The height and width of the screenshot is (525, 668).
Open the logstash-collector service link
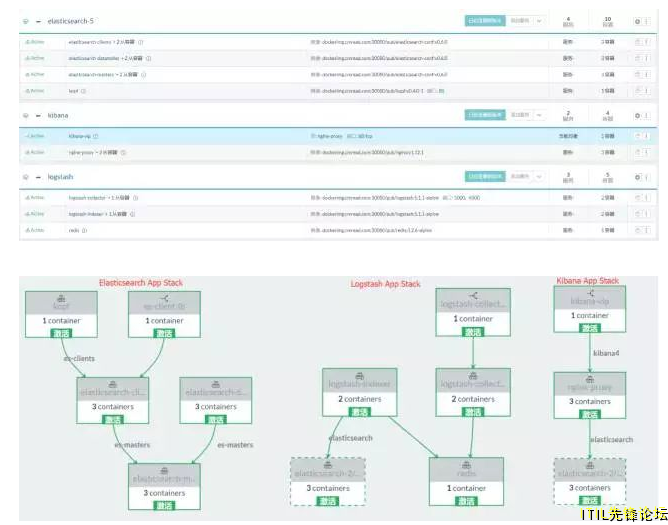tap(87, 198)
